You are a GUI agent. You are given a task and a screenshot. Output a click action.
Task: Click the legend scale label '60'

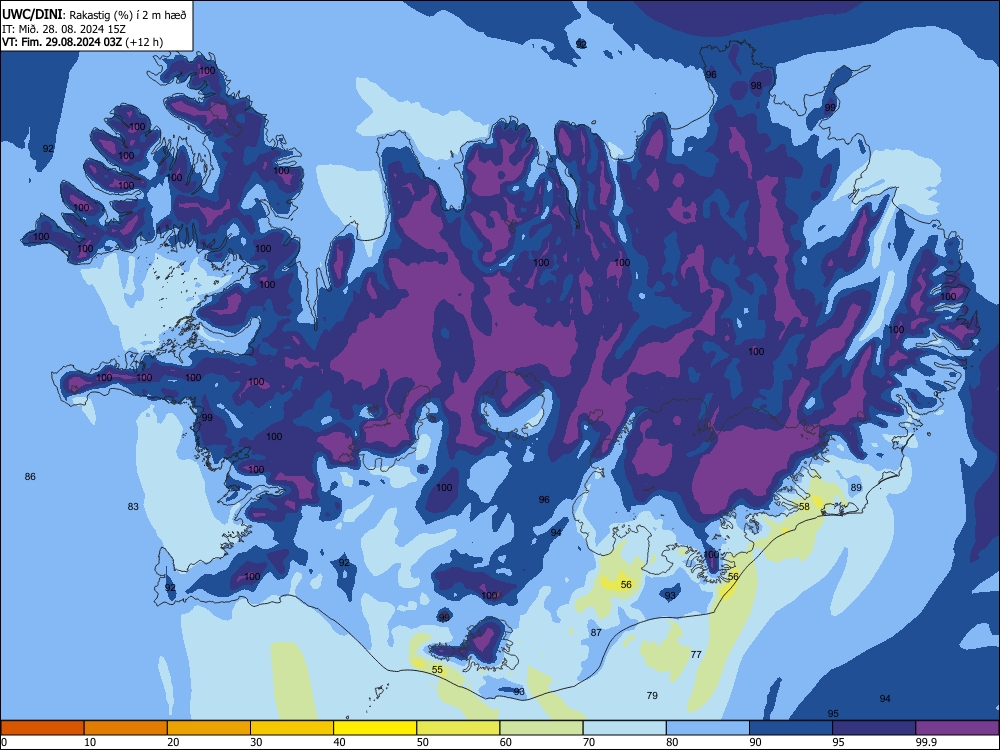coord(506,742)
